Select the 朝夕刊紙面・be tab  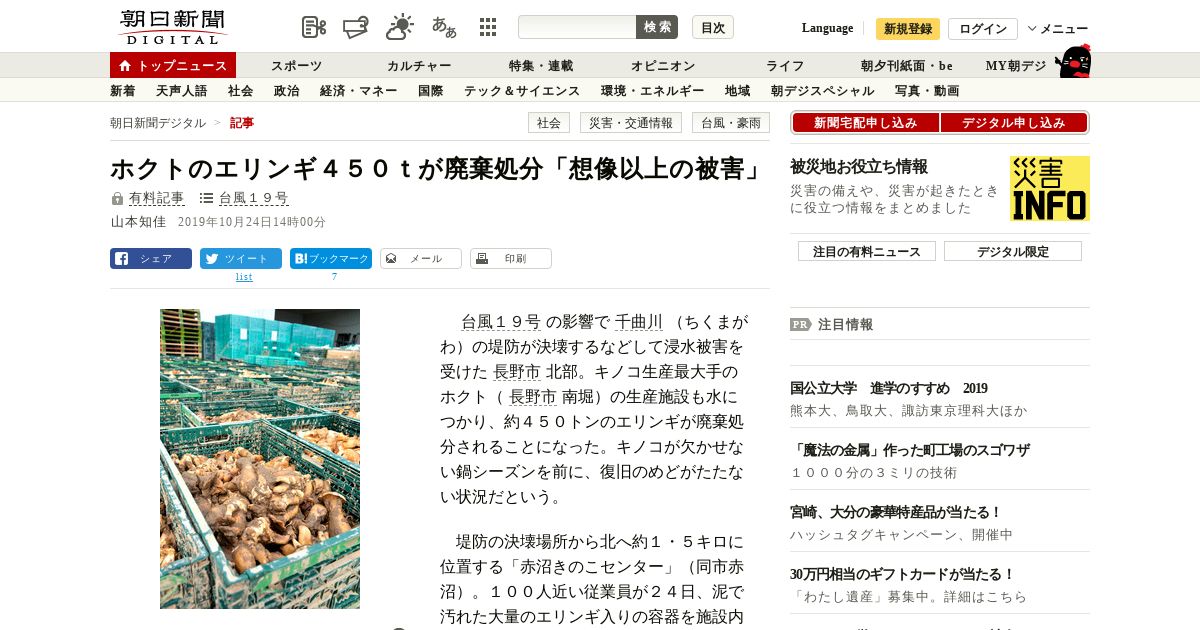907,65
